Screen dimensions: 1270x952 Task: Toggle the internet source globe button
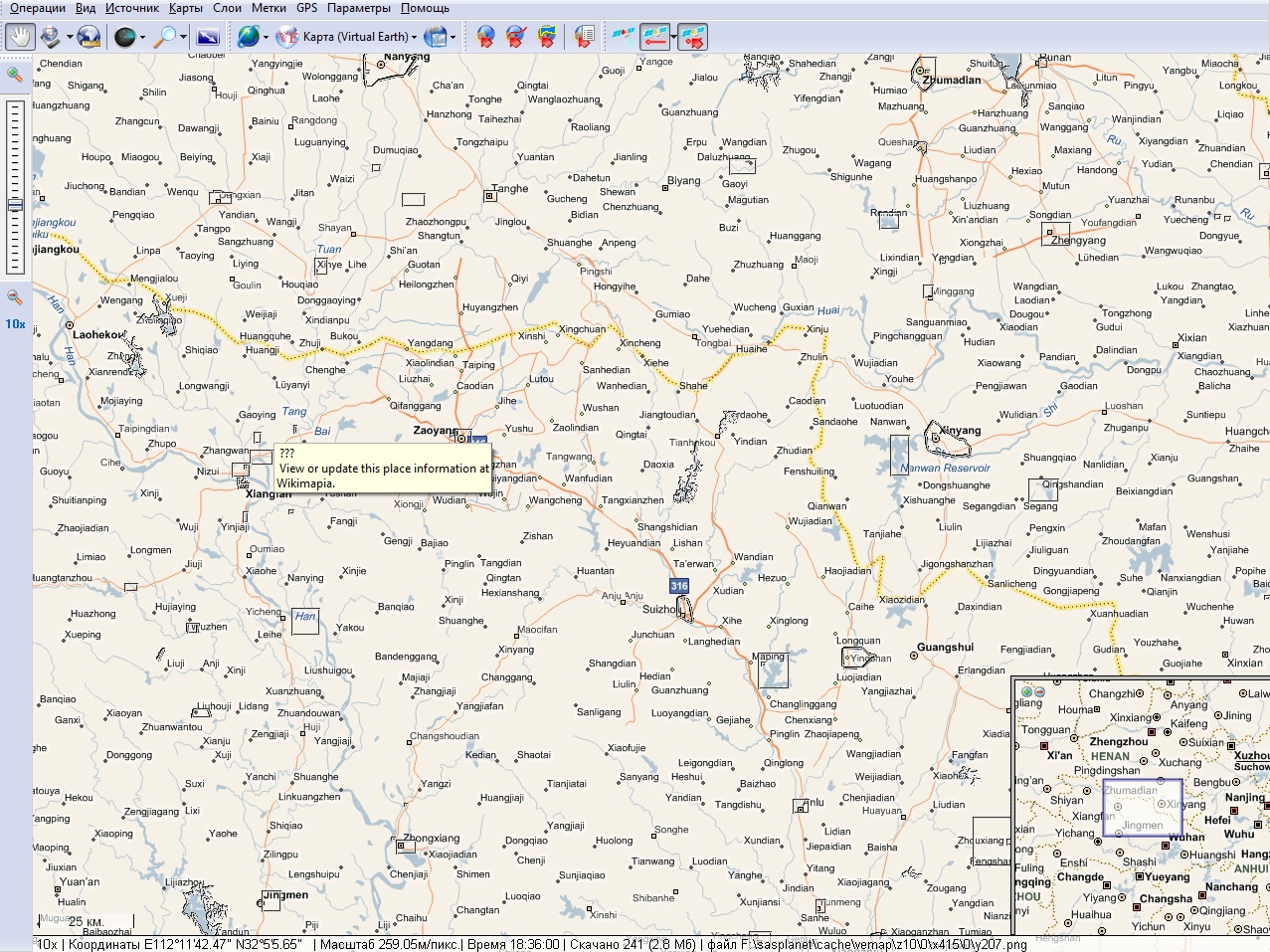click(x=248, y=37)
